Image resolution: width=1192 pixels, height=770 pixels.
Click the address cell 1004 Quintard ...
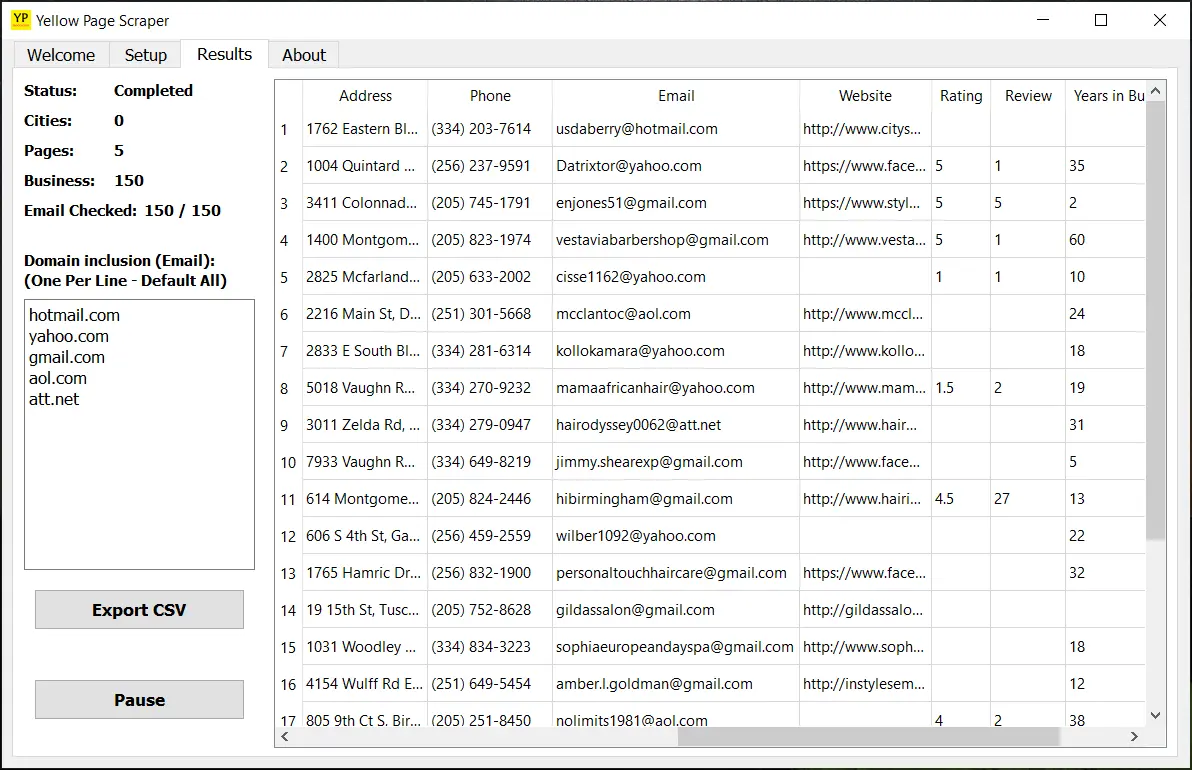365,166
